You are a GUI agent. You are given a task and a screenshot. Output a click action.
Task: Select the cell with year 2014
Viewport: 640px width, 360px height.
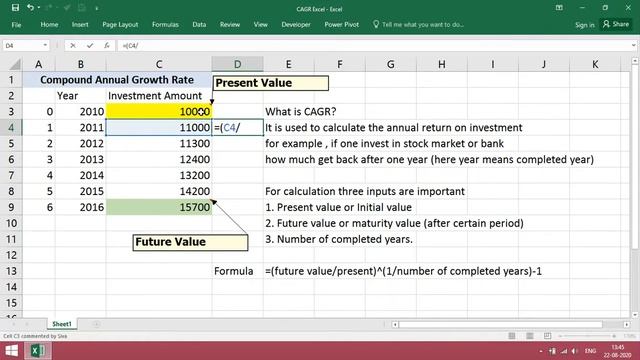point(80,175)
